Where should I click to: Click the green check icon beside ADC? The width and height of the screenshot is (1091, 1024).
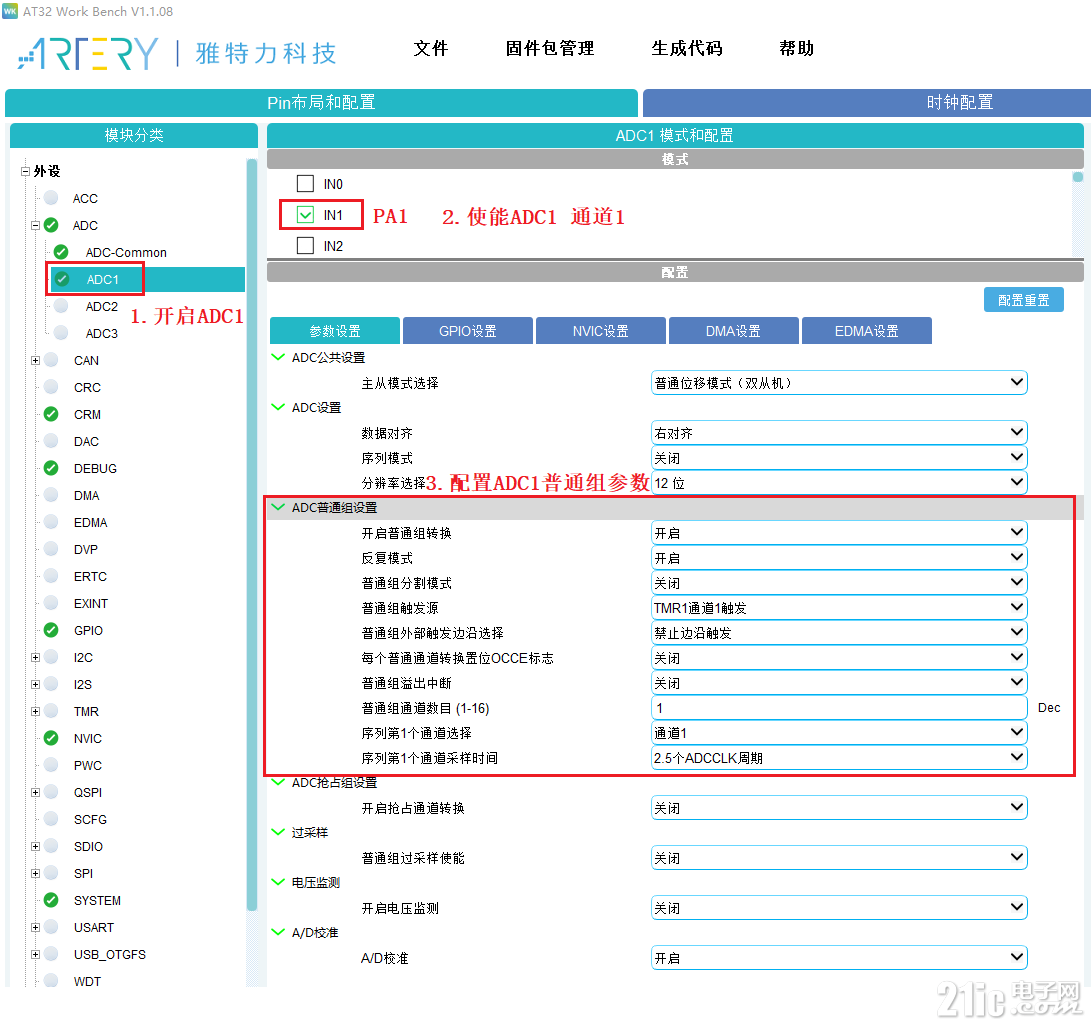(x=51, y=225)
